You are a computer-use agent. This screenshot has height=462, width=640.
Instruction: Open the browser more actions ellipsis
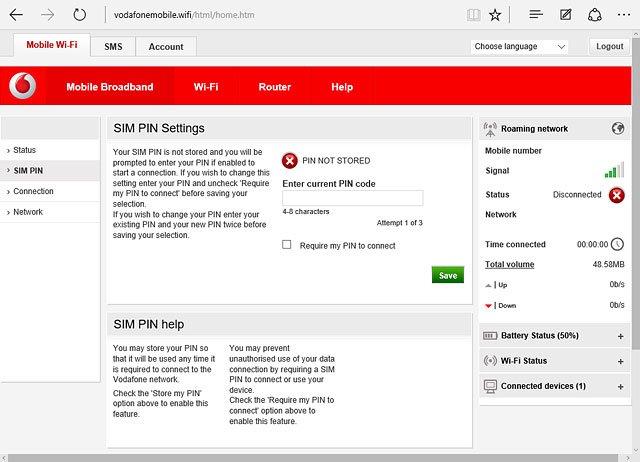point(624,15)
